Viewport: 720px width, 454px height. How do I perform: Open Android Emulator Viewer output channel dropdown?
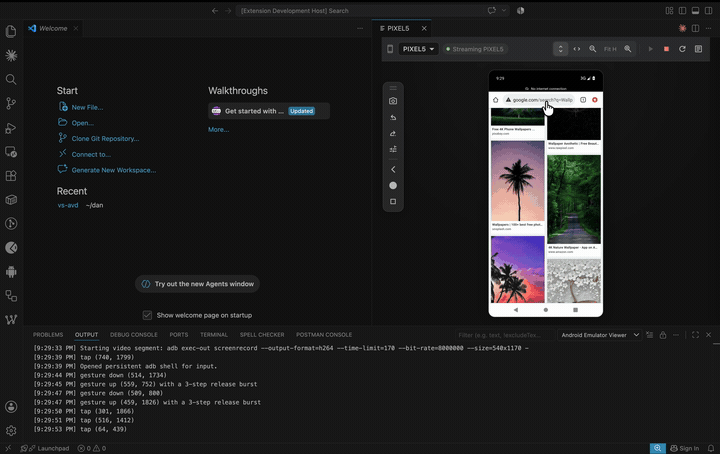pyautogui.click(x=600, y=335)
